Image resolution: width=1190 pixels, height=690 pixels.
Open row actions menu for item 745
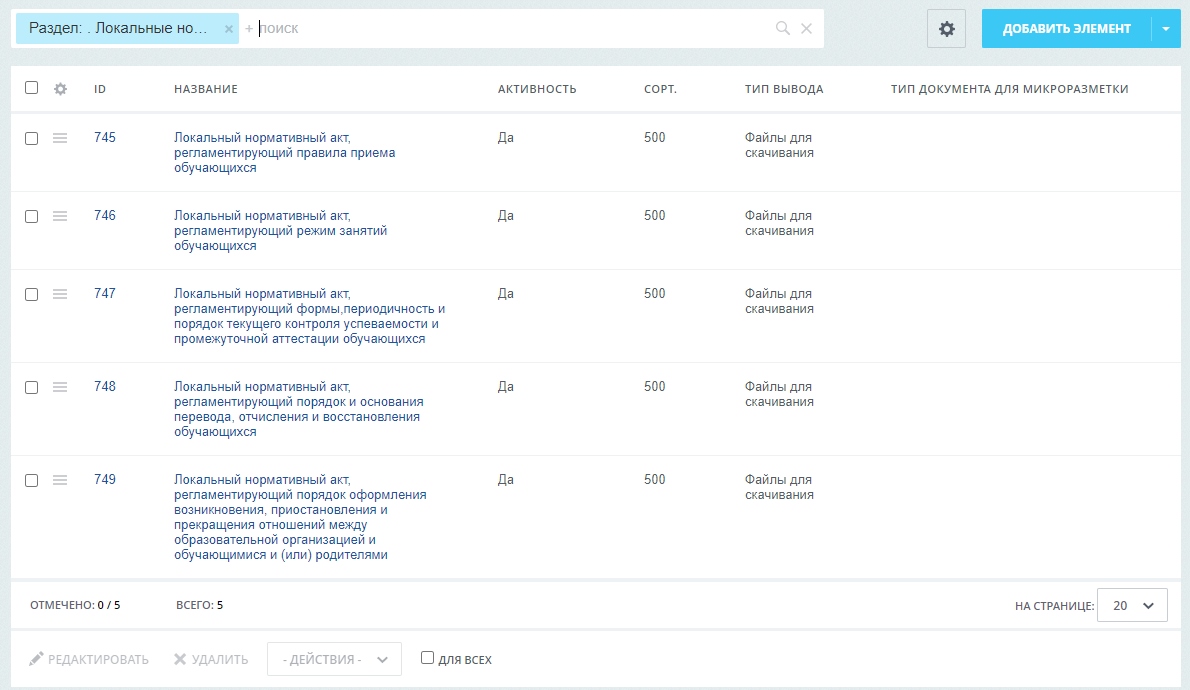pos(60,138)
